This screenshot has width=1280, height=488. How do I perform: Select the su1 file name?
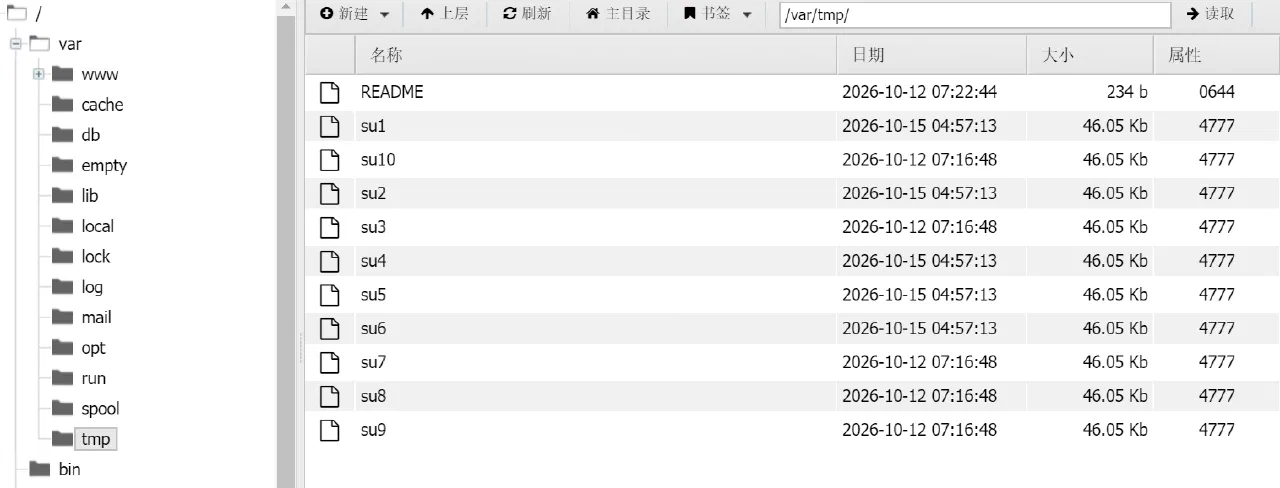pyautogui.click(x=373, y=126)
